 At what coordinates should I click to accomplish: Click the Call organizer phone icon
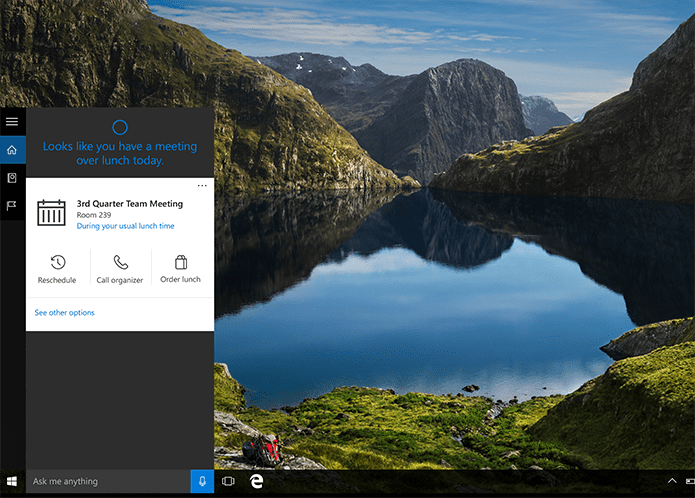pos(121,262)
